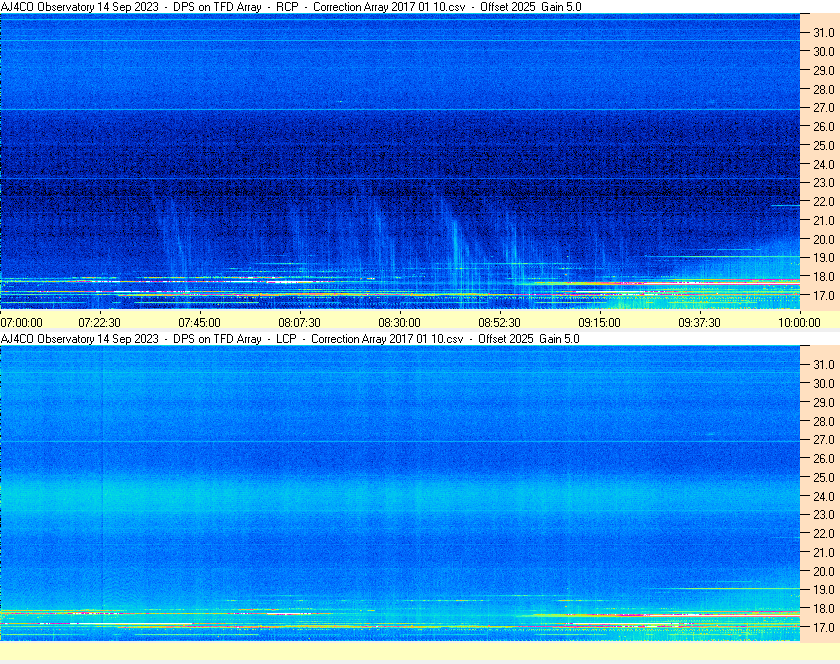Viewport: 840px width, 664px height.
Task: Select the 17.0 frequency label in LCP panel
Action: click(823, 628)
